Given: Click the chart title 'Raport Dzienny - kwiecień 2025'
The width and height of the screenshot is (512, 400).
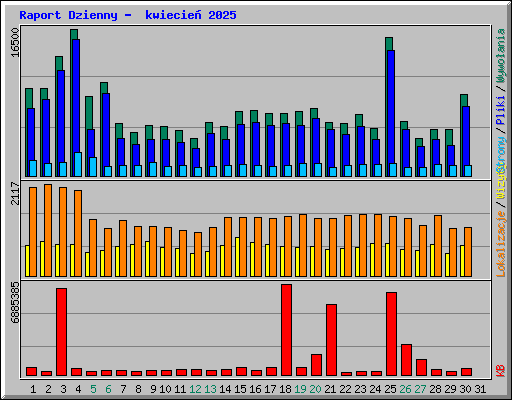Looking at the screenshot, I should click(x=128, y=15).
